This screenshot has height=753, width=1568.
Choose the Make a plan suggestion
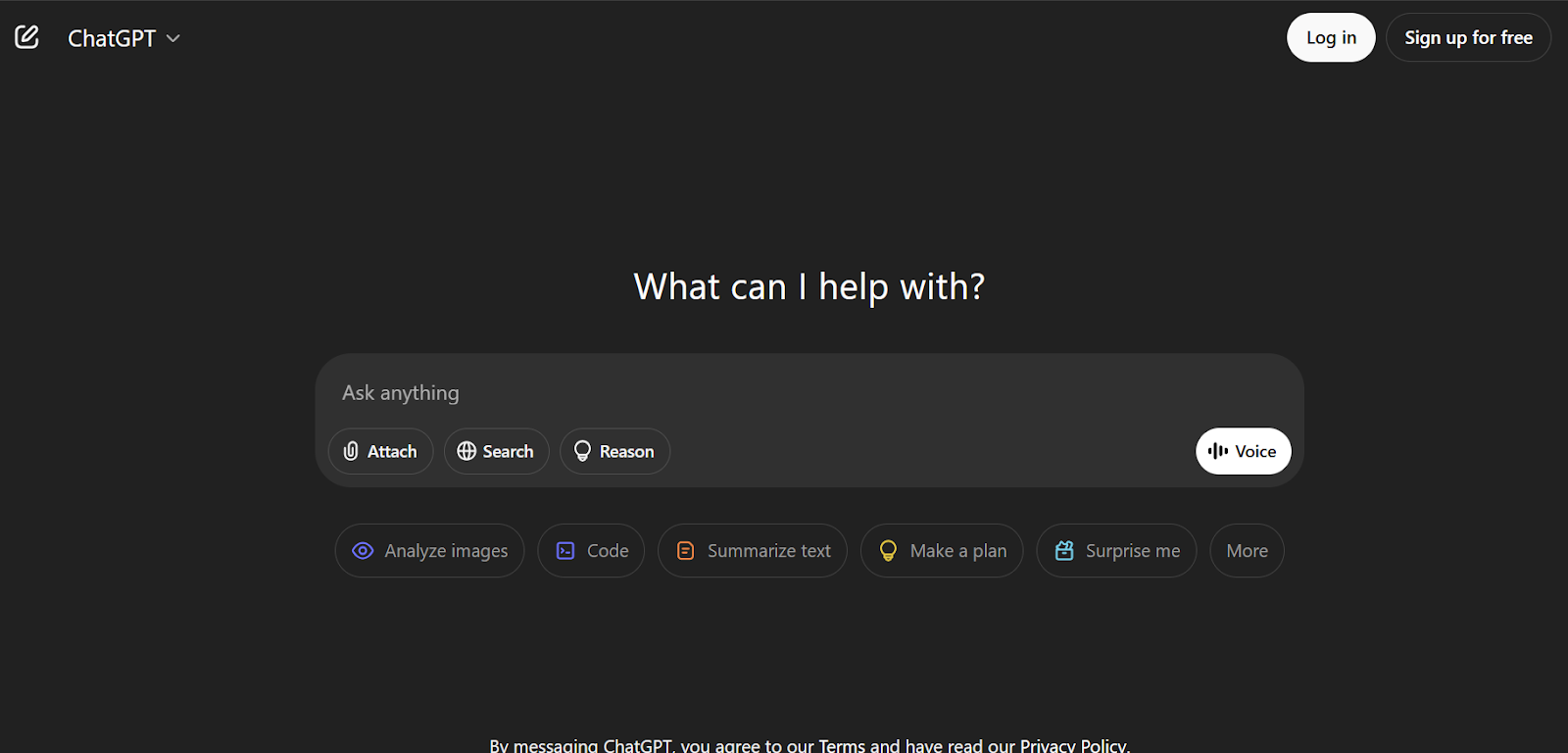pyautogui.click(x=942, y=551)
